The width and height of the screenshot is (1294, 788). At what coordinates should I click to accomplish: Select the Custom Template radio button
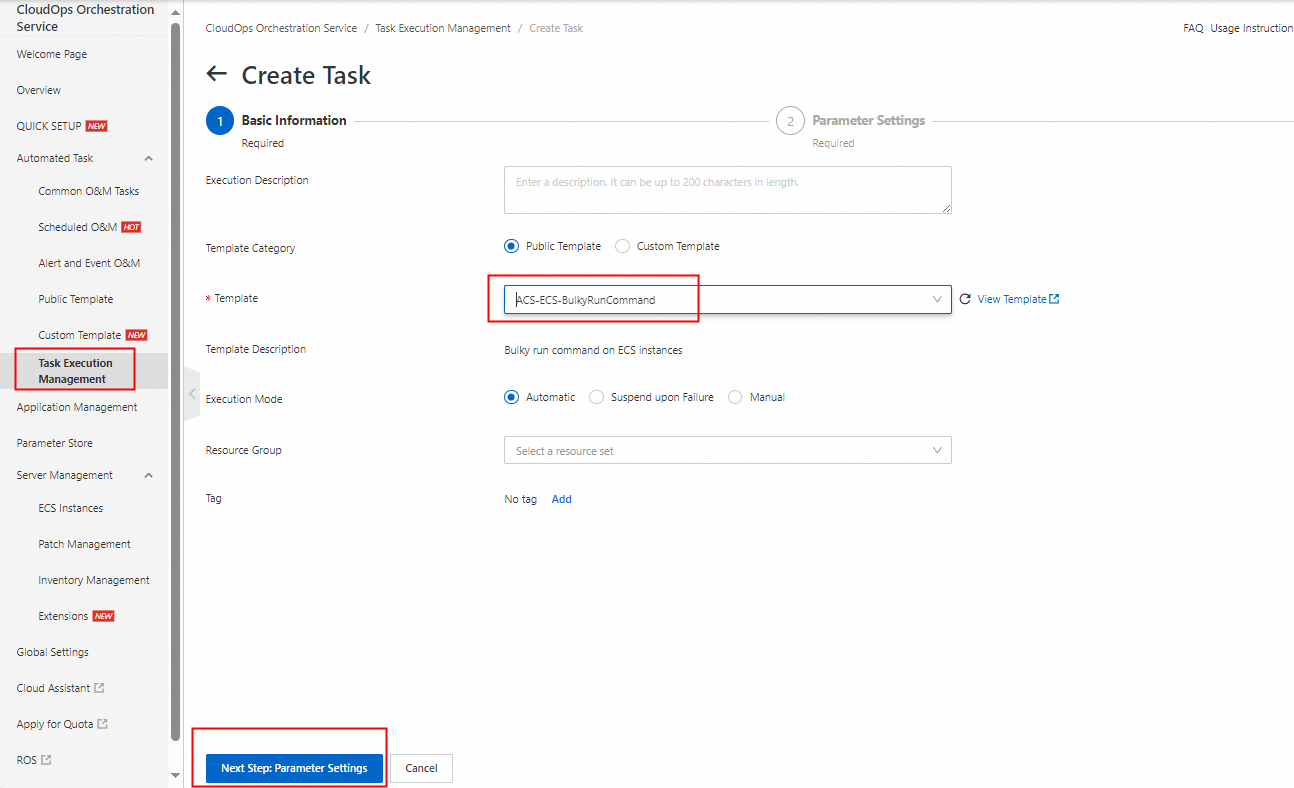pyautogui.click(x=623, y=246)
